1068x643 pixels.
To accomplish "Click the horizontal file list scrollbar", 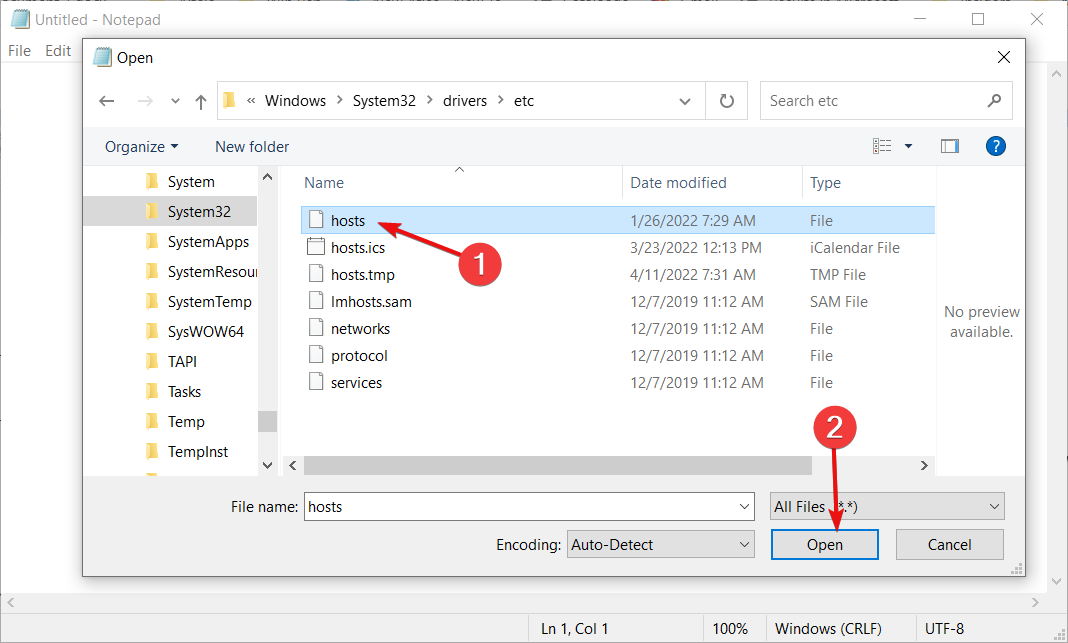I will coord(558,465).
